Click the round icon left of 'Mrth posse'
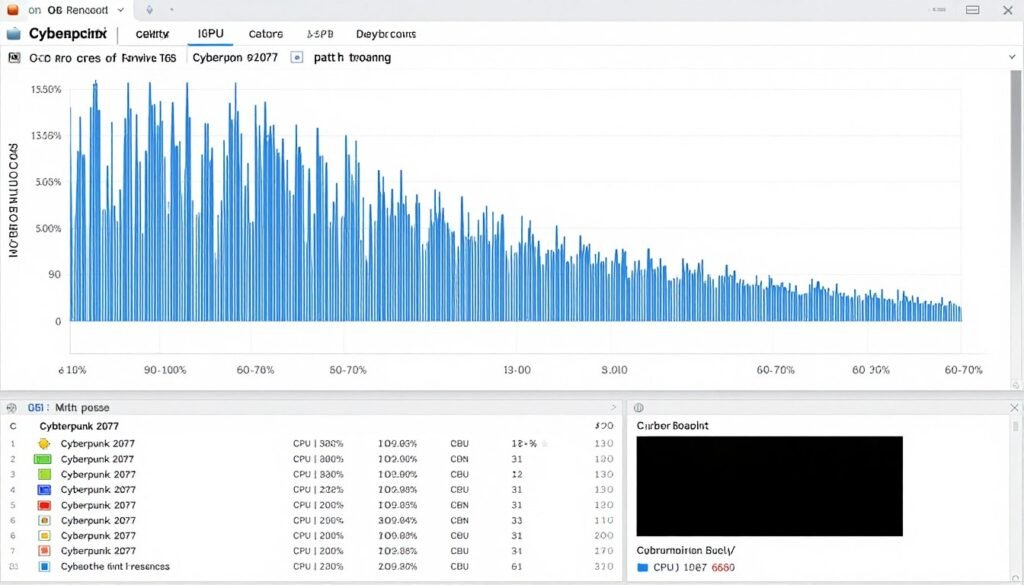 coord(11,407)
